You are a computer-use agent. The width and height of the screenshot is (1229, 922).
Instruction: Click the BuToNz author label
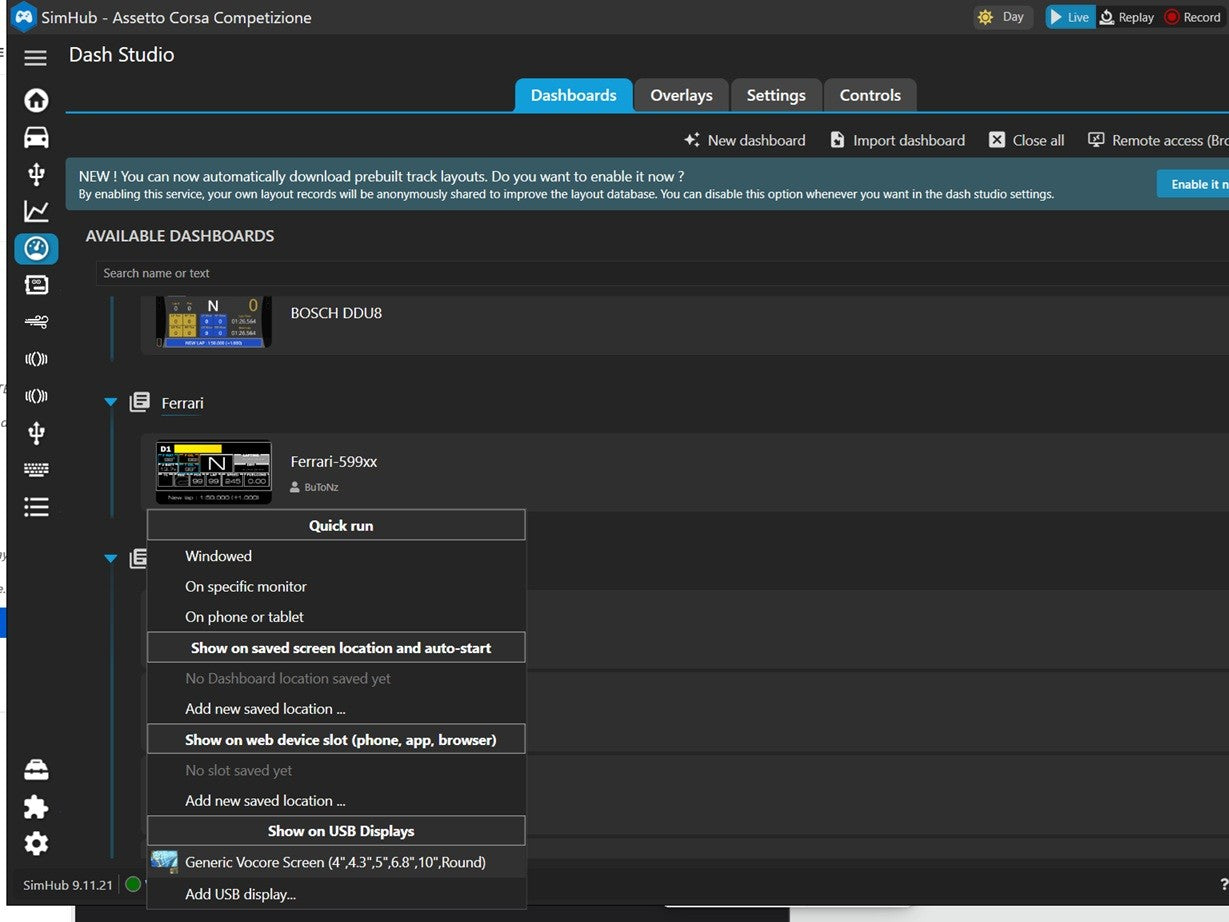pyautogui.click(x=314, y=487)
